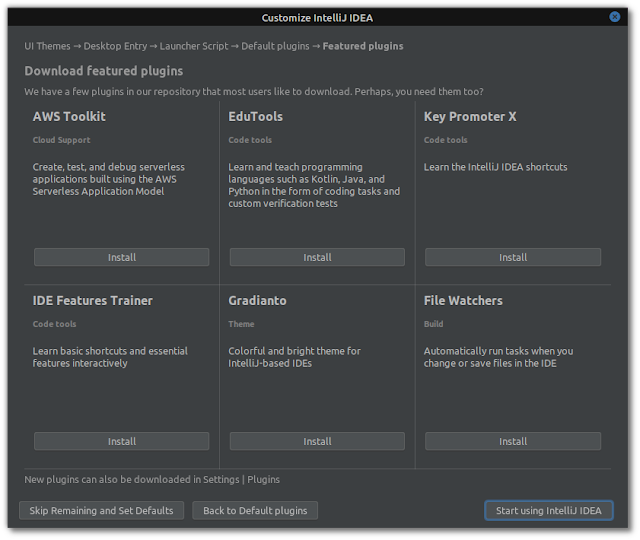640x540 pixels.
Task: Install the File Watchers plugin
Action: point(513,441)
